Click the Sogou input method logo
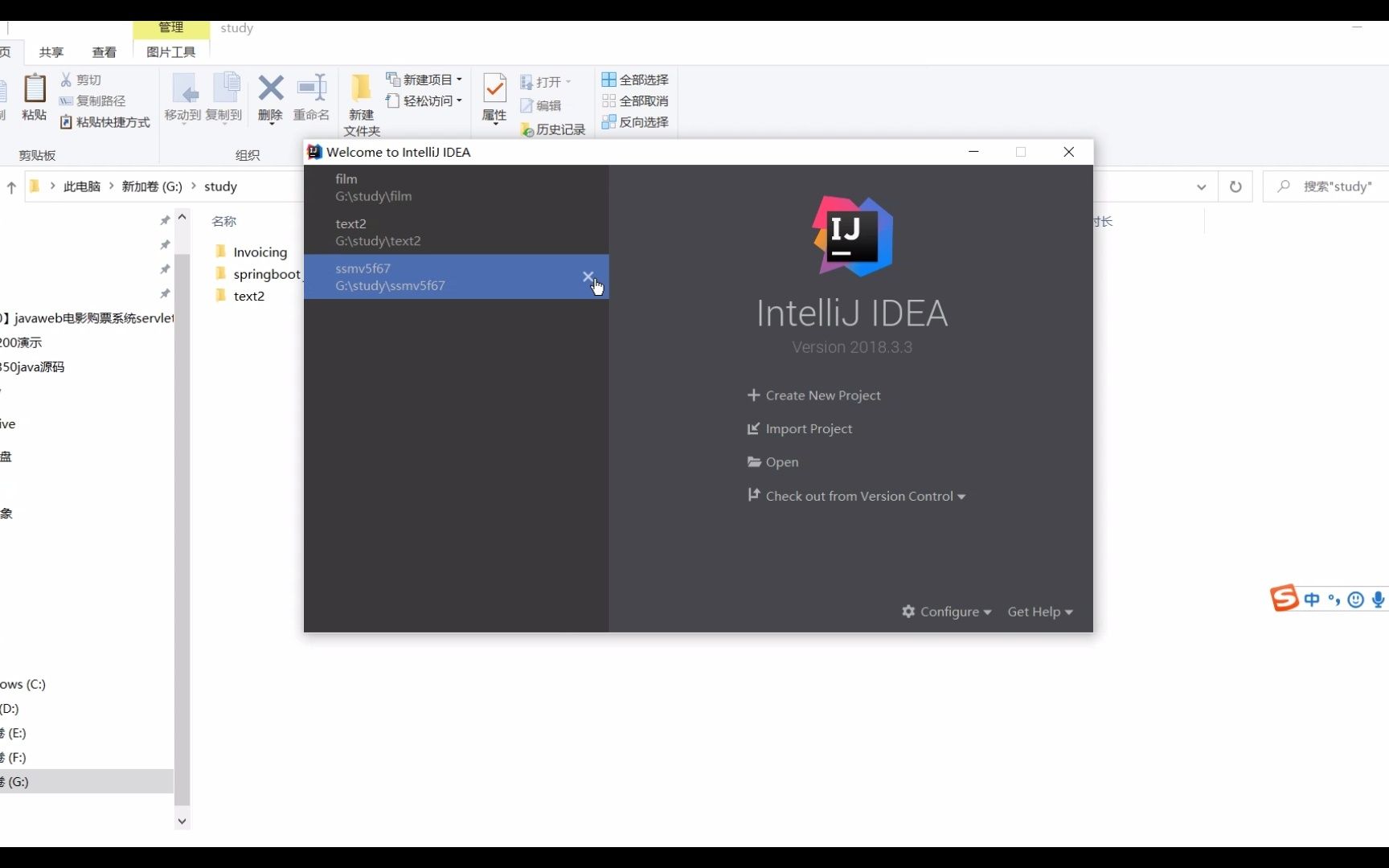The width and height of the screenshot is (1389, 868). pyautogui.click(x=1284, y=598)
